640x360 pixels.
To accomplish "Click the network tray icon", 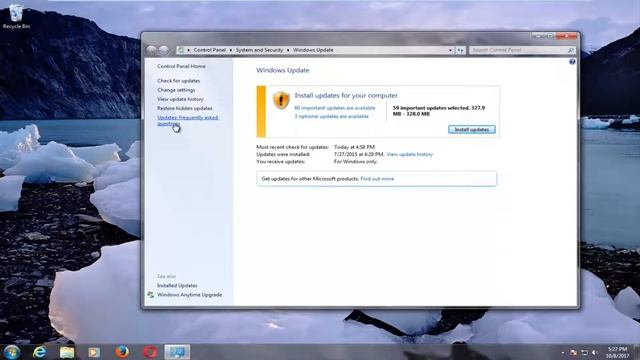I will [x=584, y=353].
